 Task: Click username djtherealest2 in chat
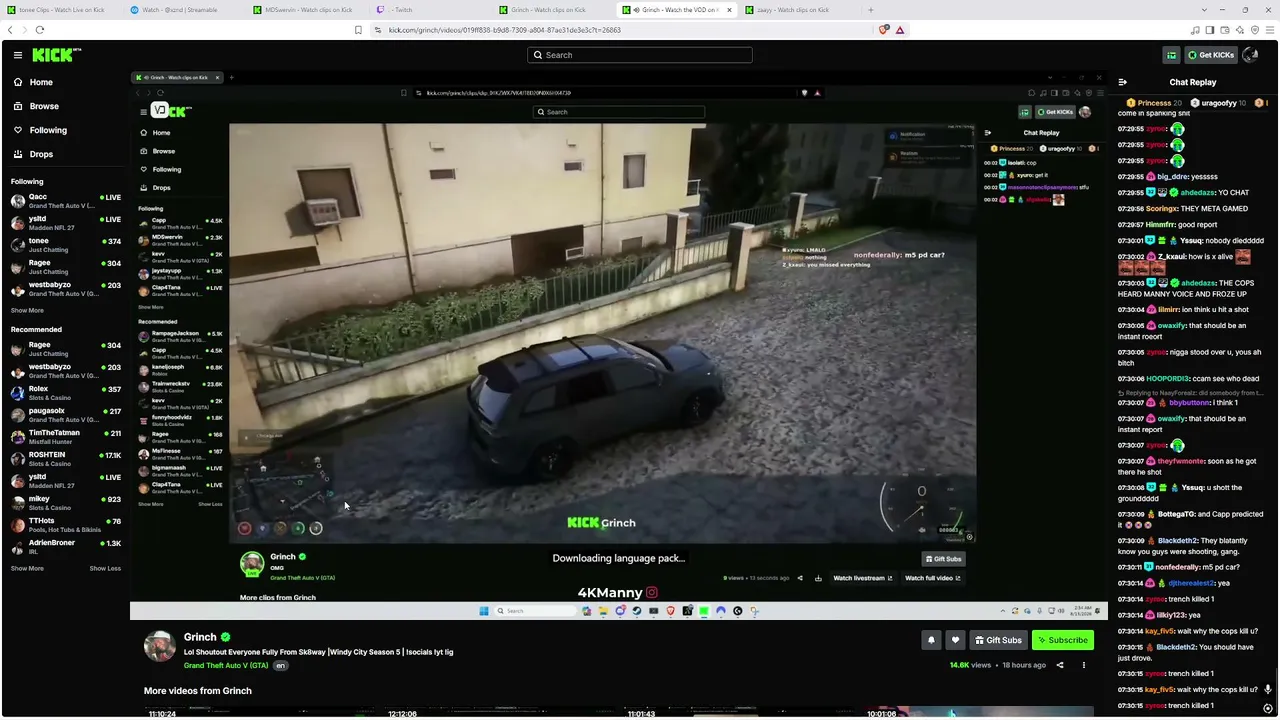1192,583
